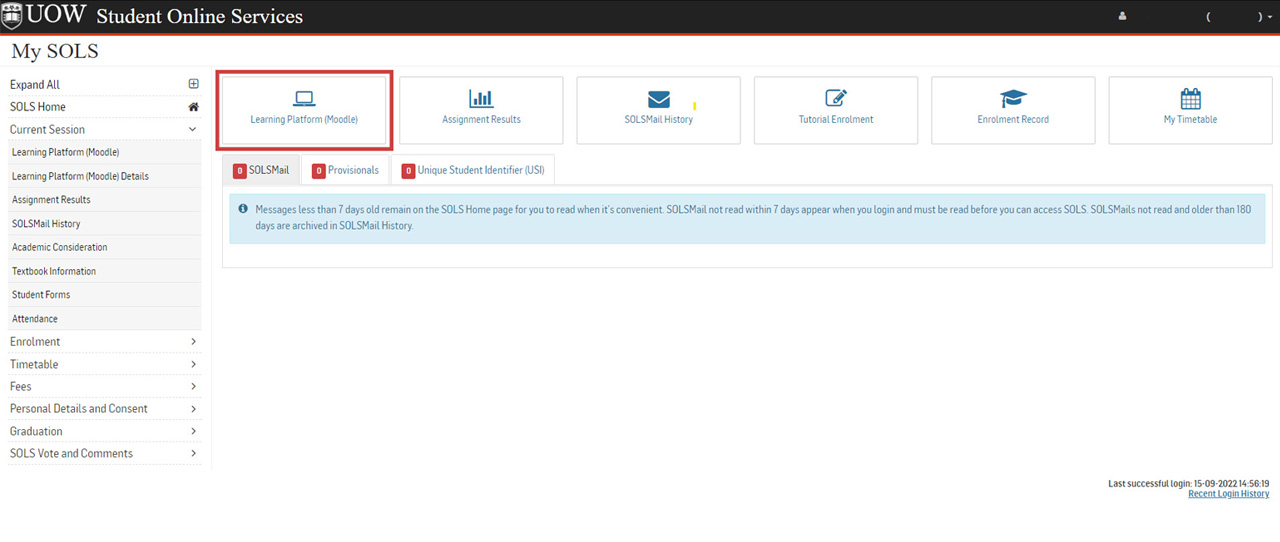This screenshot has height=542, width=1280.
Task: Switch to the Provisionals tab
Action: pos(346,171)
